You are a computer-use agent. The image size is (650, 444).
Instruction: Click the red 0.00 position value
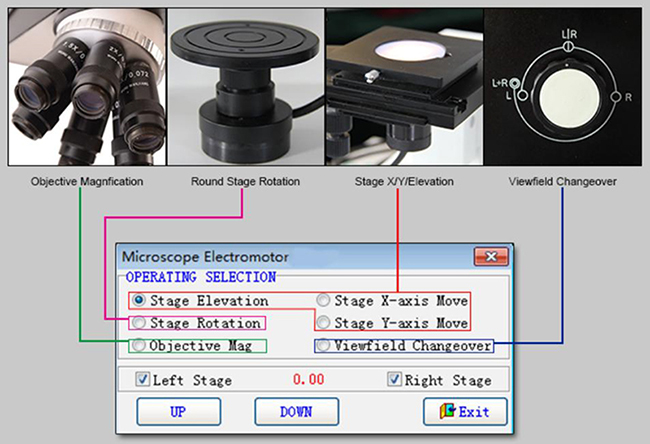[309, 379]
